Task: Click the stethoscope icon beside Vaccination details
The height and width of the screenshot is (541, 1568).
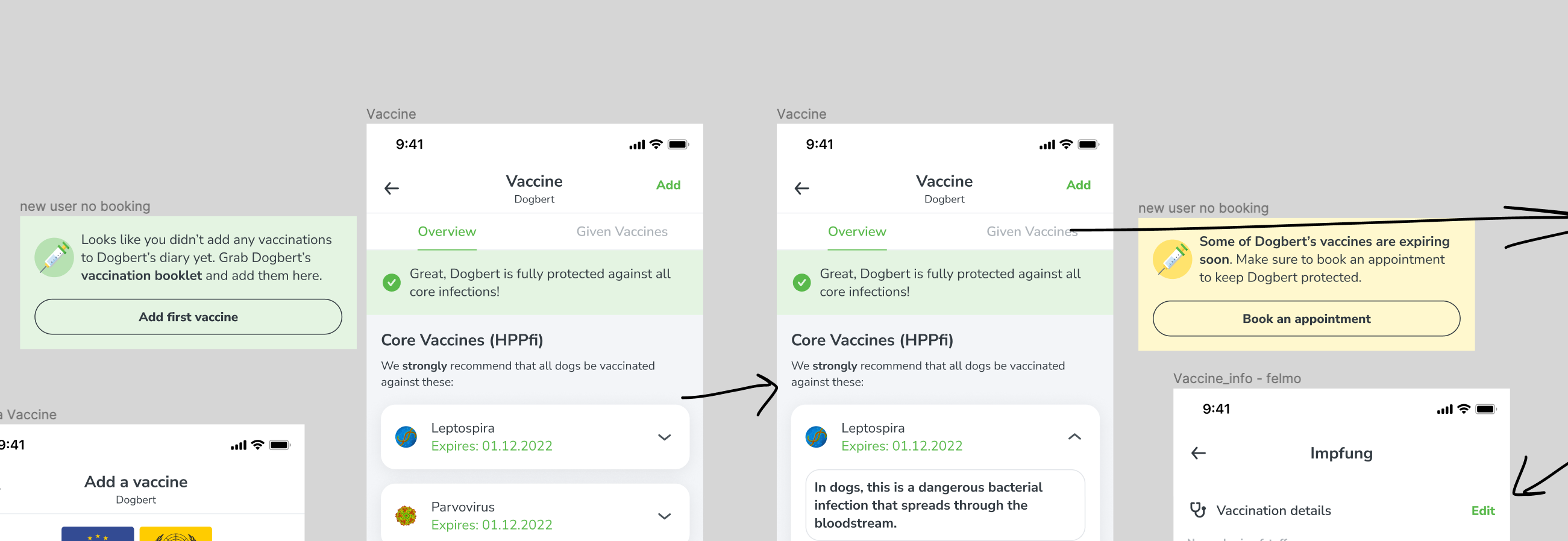Action: [1197, 510]
